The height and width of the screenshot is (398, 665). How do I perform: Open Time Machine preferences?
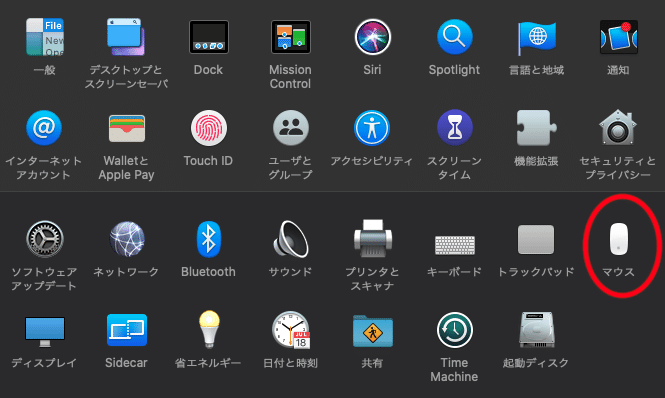tap(455, 330)
